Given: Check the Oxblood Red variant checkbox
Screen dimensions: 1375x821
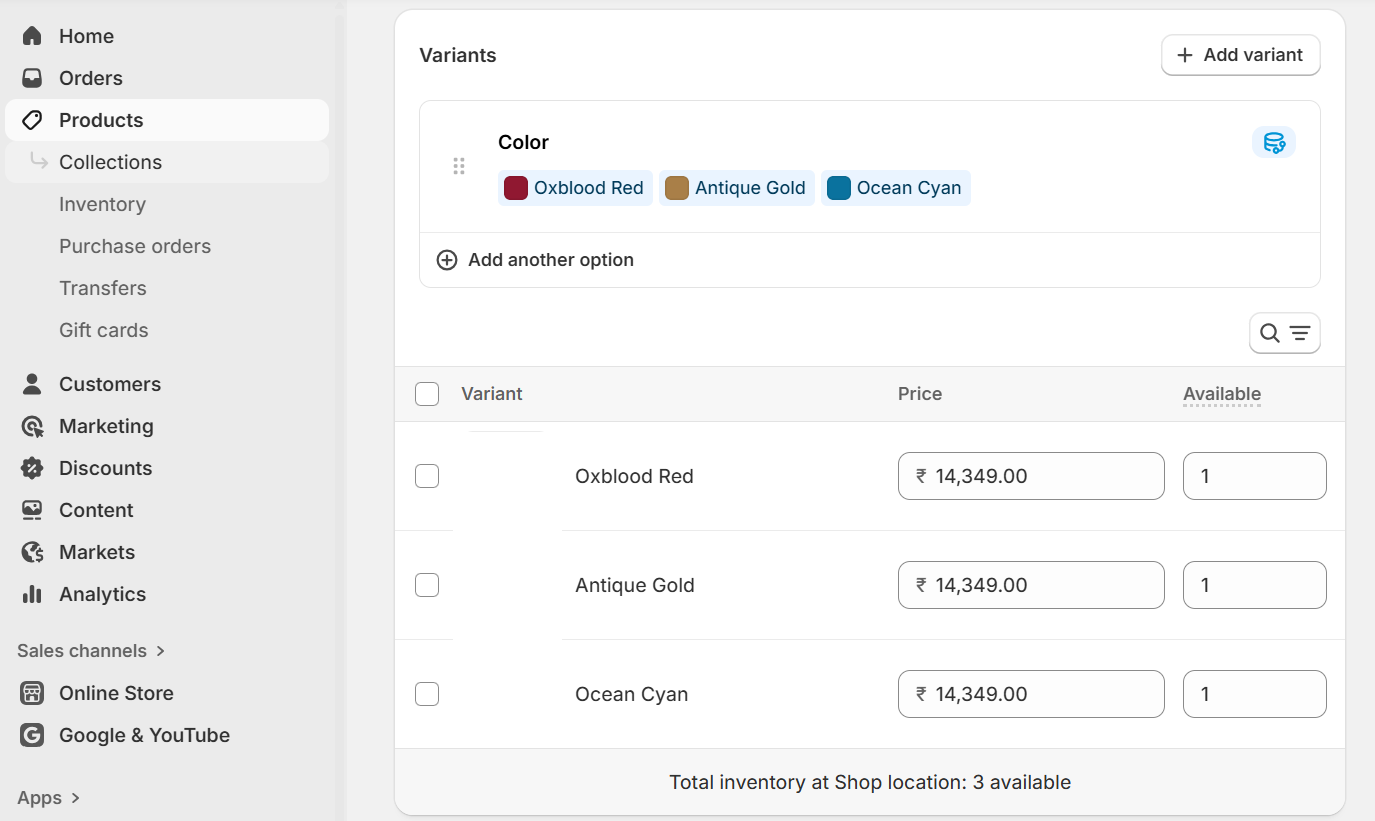Looking at the screenshot, I should point(427,476).
